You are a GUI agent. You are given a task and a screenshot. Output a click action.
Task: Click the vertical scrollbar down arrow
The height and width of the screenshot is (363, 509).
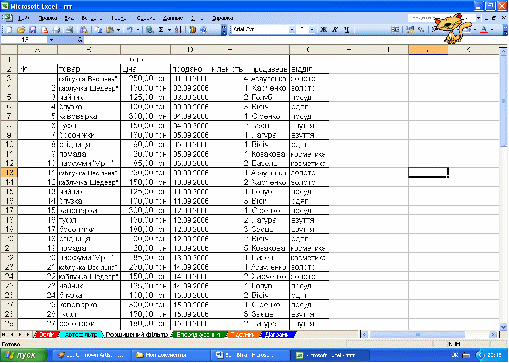pos(503,327)
